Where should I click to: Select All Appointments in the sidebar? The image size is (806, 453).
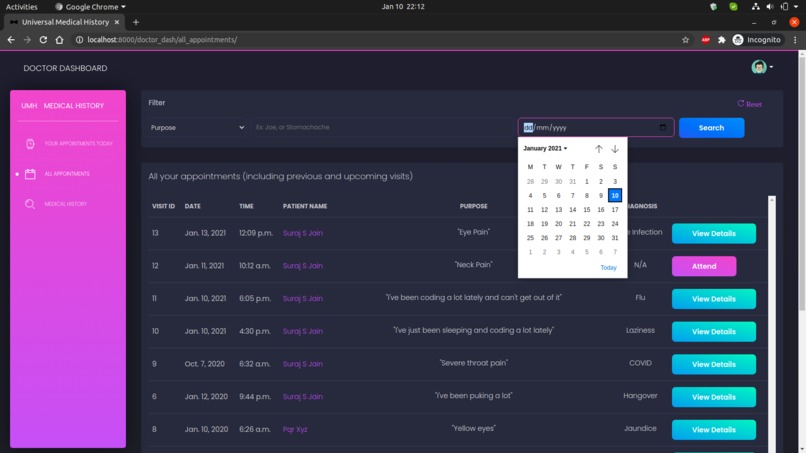point(67,174)
